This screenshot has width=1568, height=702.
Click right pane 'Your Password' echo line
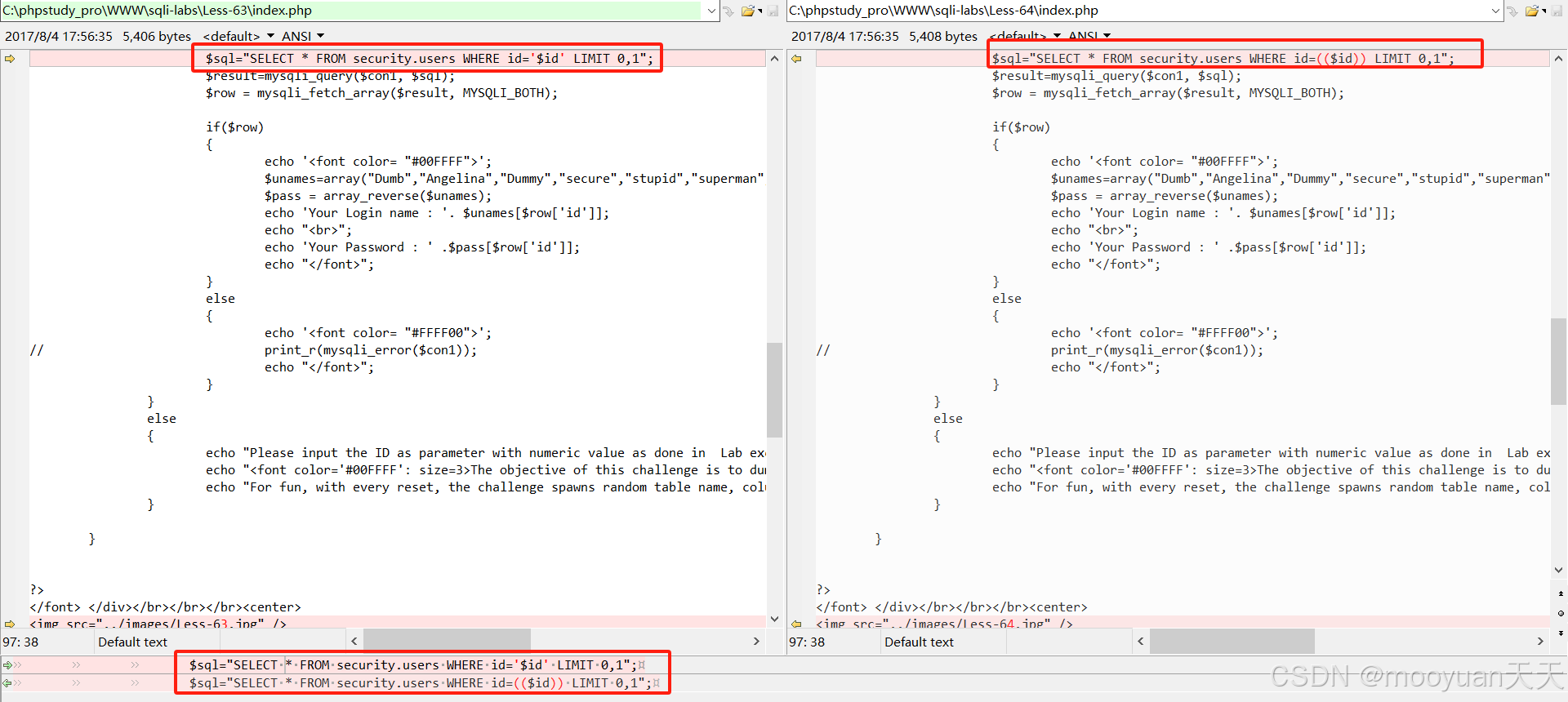coord(1209,247)
